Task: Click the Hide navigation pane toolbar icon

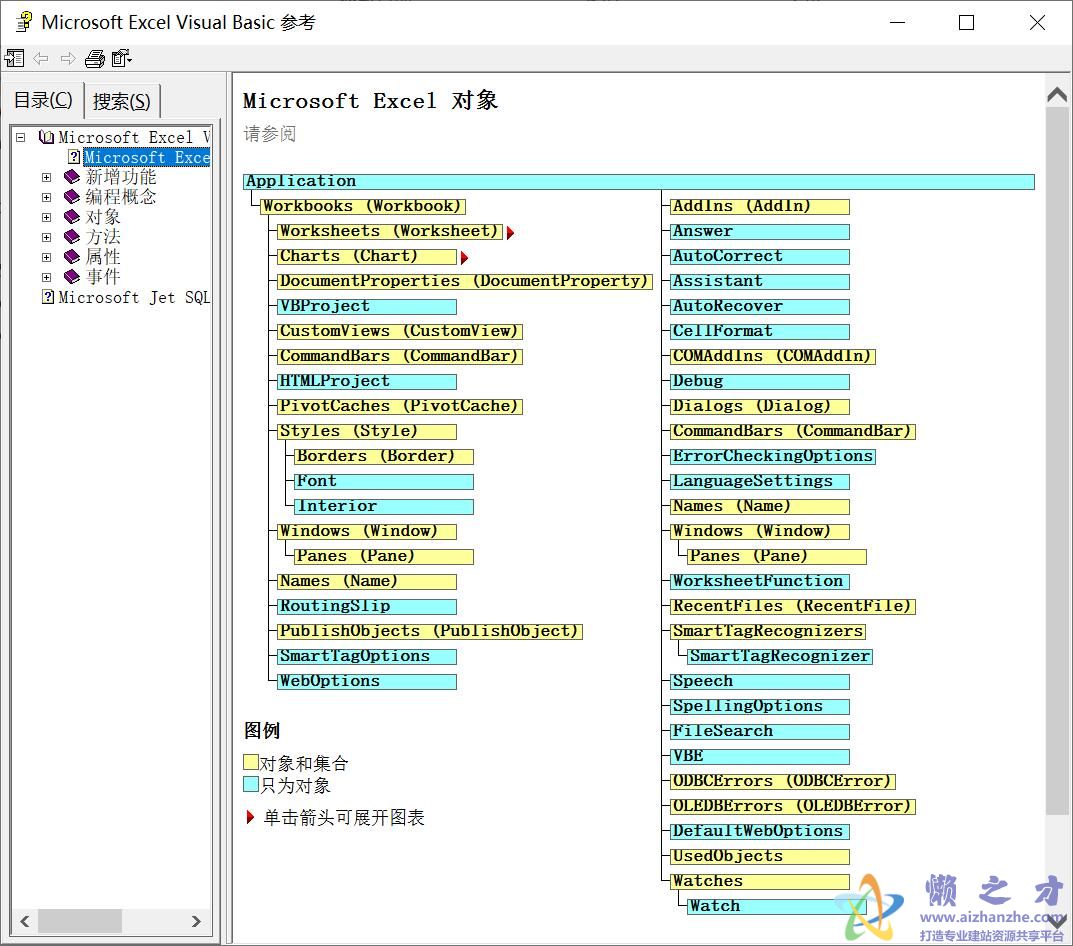Action: coord(14,59)
